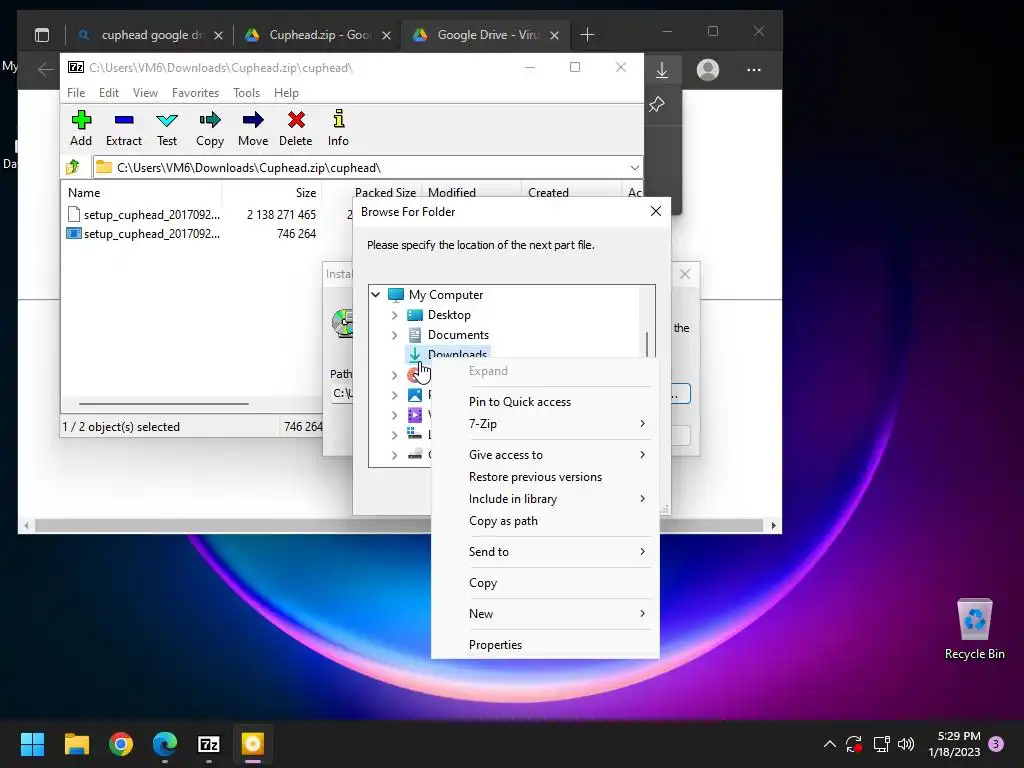Go up one folder level in 7-Zip
The image size is (1024, 768).
pos(73,167)
